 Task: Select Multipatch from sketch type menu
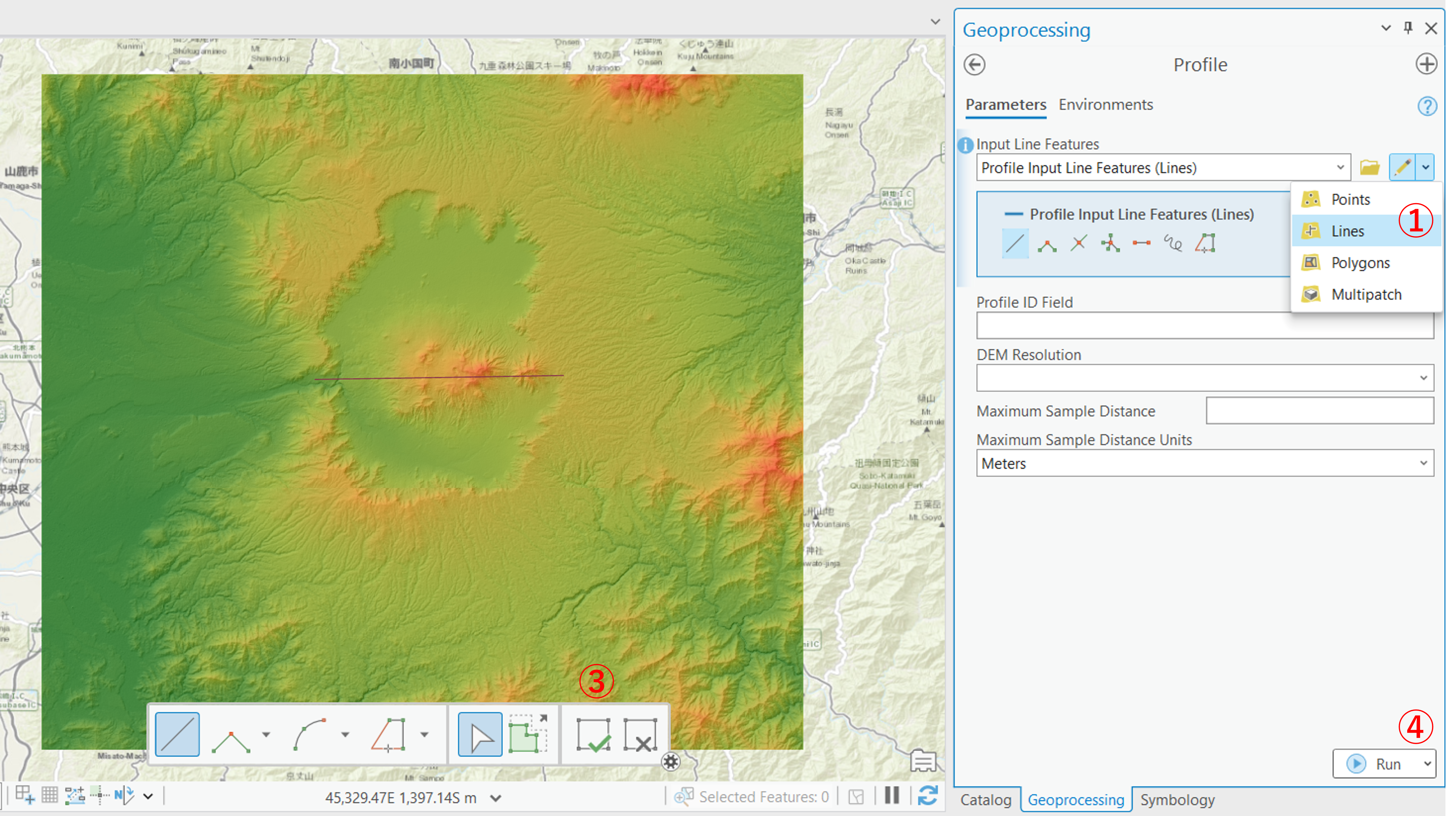(1366, 294)
